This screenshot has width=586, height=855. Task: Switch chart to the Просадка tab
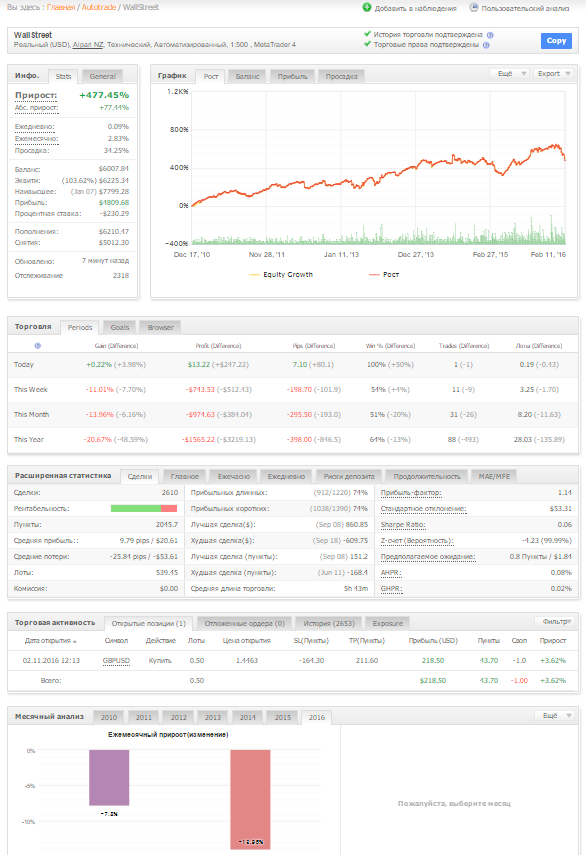(x=341, y=76)
